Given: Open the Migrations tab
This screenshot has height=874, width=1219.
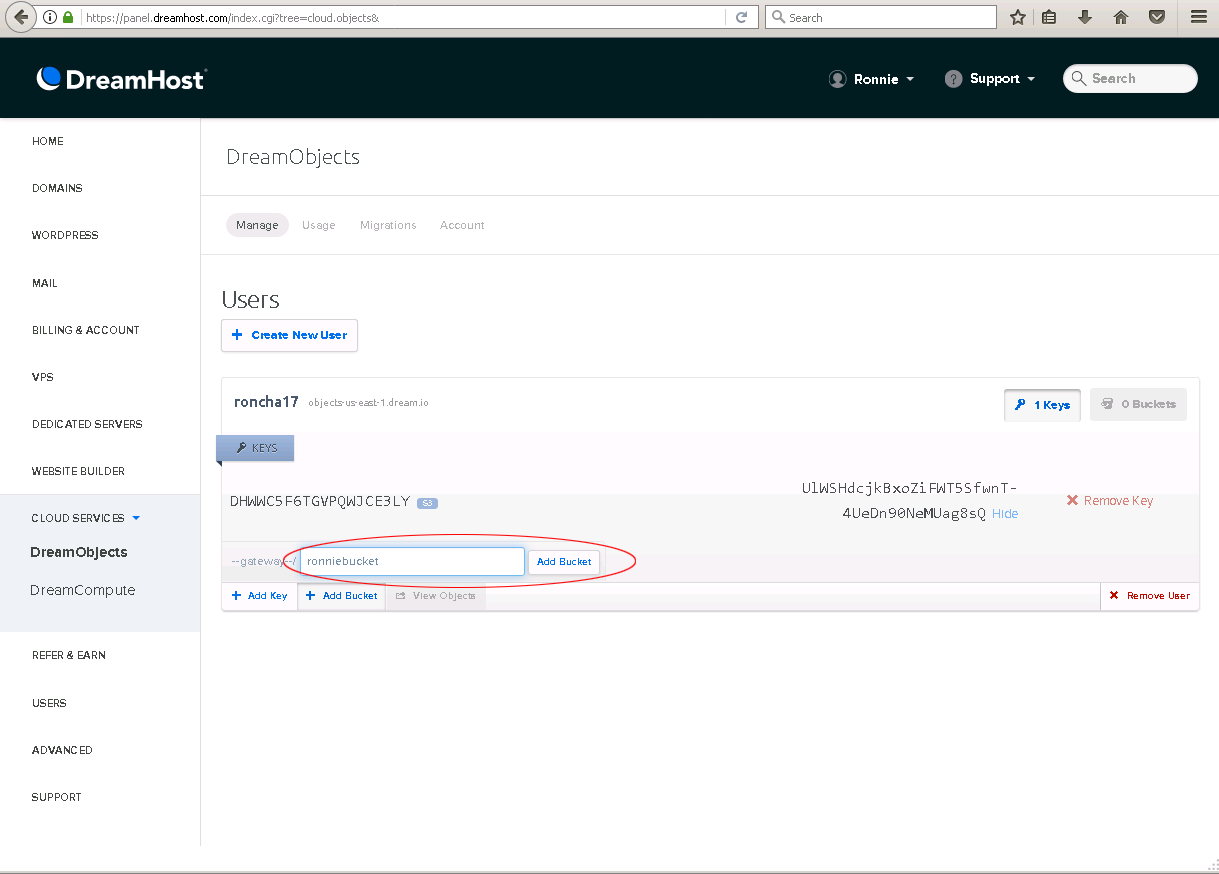Looking at the screenshot, I should tap(388, 225).
